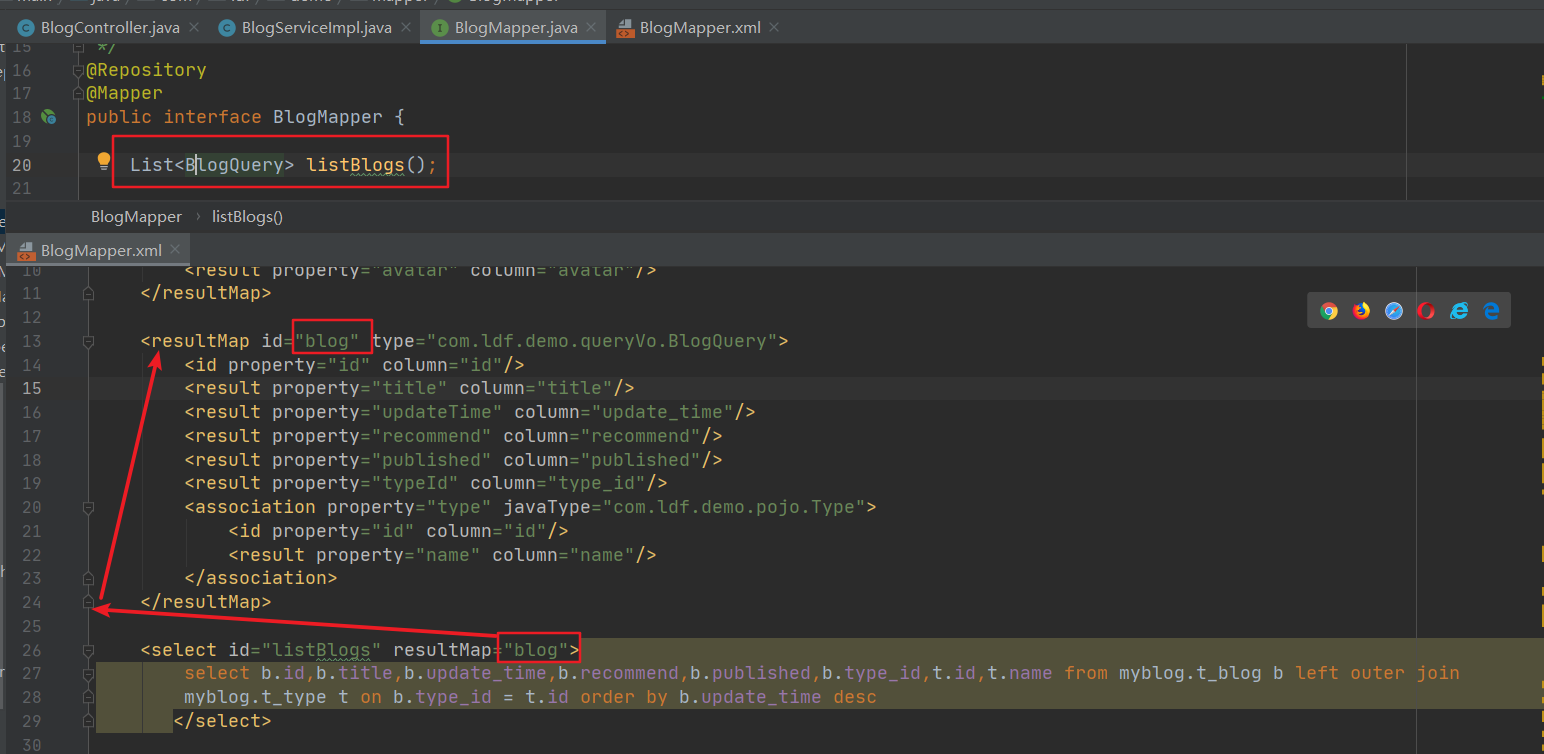Click the light bulb intention icon
This screenshot has width=1544, height=754.
[x=104, y=161]
